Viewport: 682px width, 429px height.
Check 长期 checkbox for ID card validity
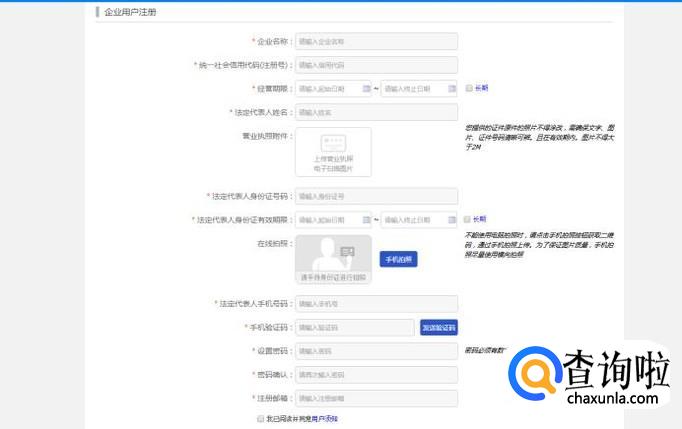[468, 219]
